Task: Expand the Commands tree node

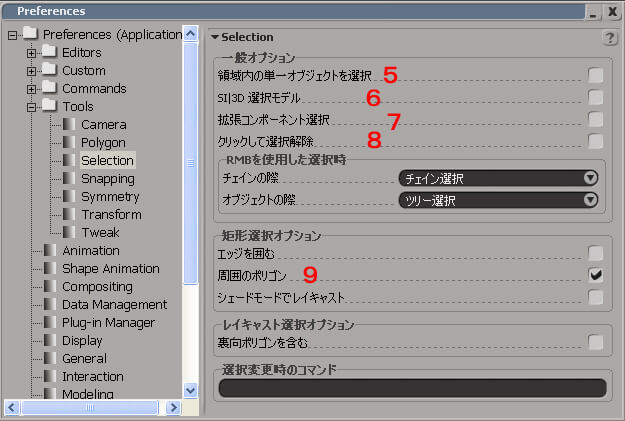Action: tap(31, 89)
